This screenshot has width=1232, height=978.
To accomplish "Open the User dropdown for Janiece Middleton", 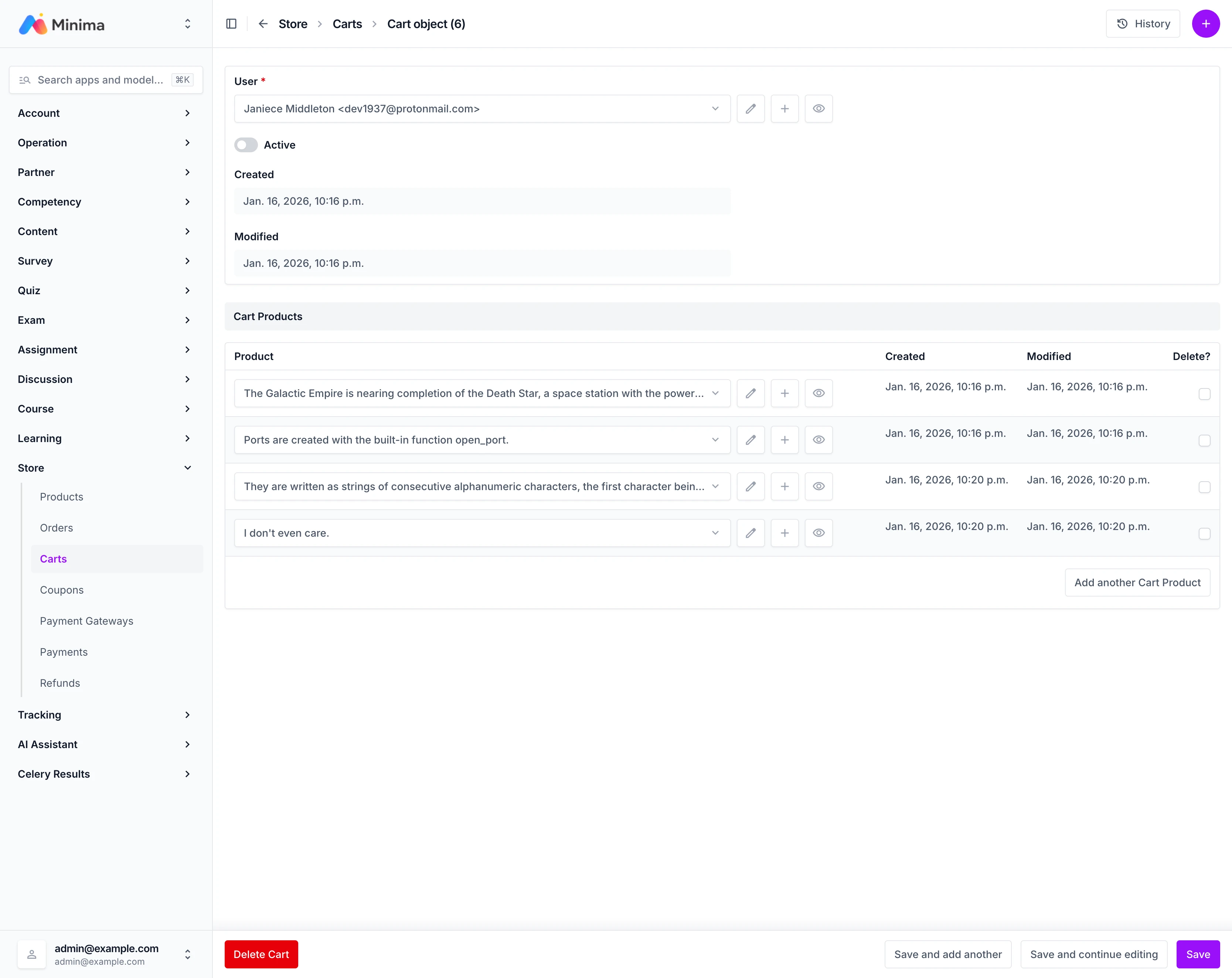I will click(x=482, y=109).
